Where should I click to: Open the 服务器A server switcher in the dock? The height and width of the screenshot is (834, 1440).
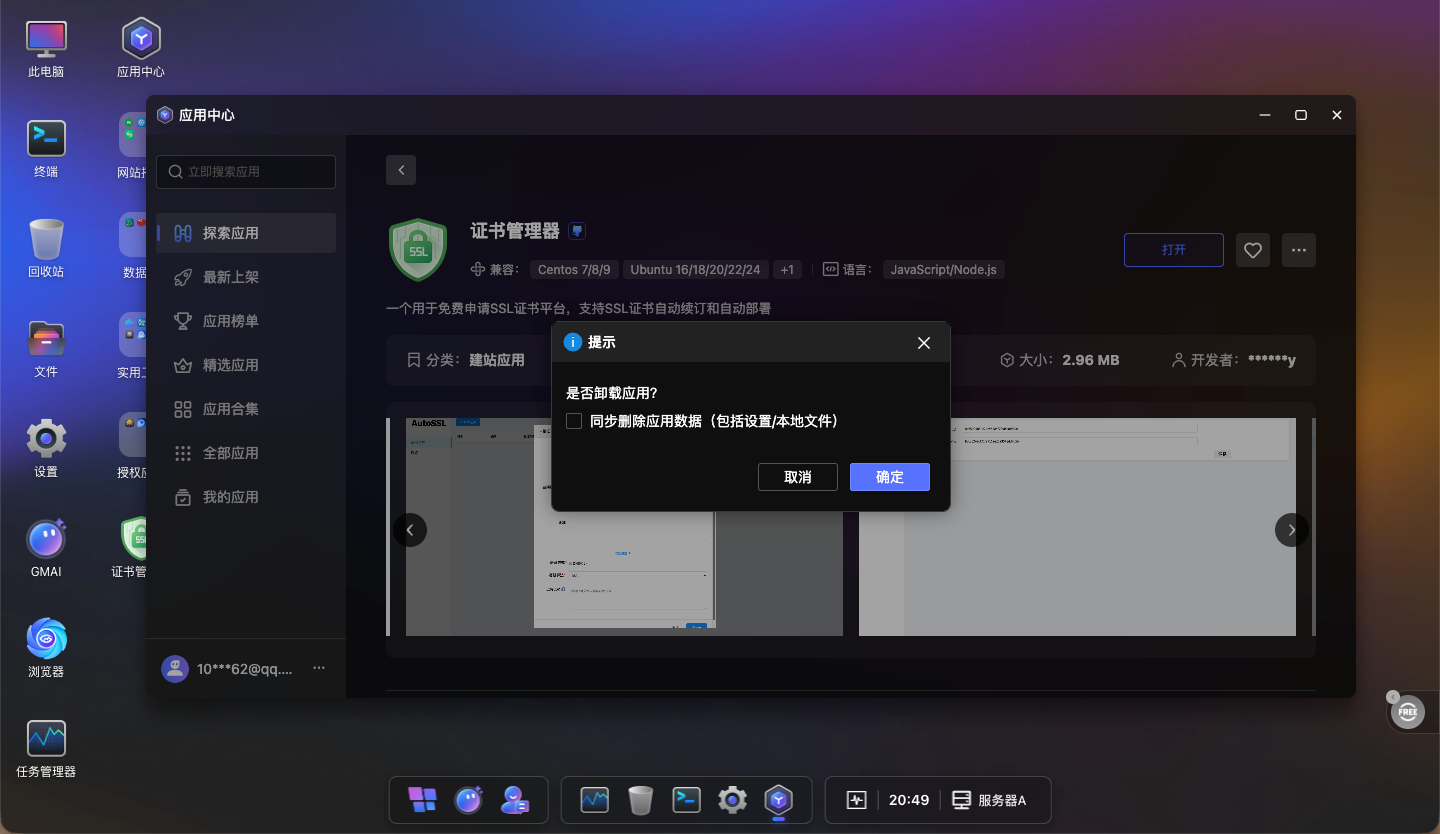989,800
